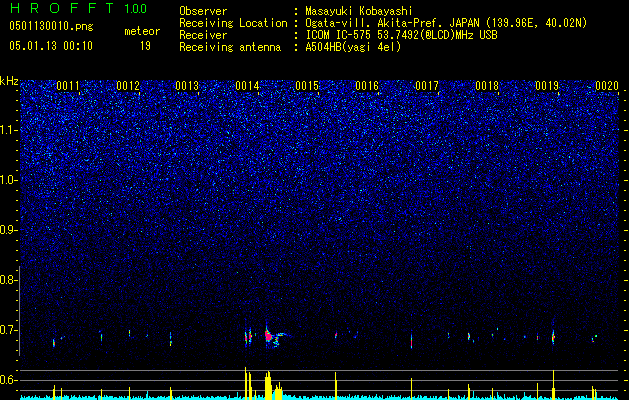Click the 0020 time marker

pyautogui.click(x=607, y=85)
